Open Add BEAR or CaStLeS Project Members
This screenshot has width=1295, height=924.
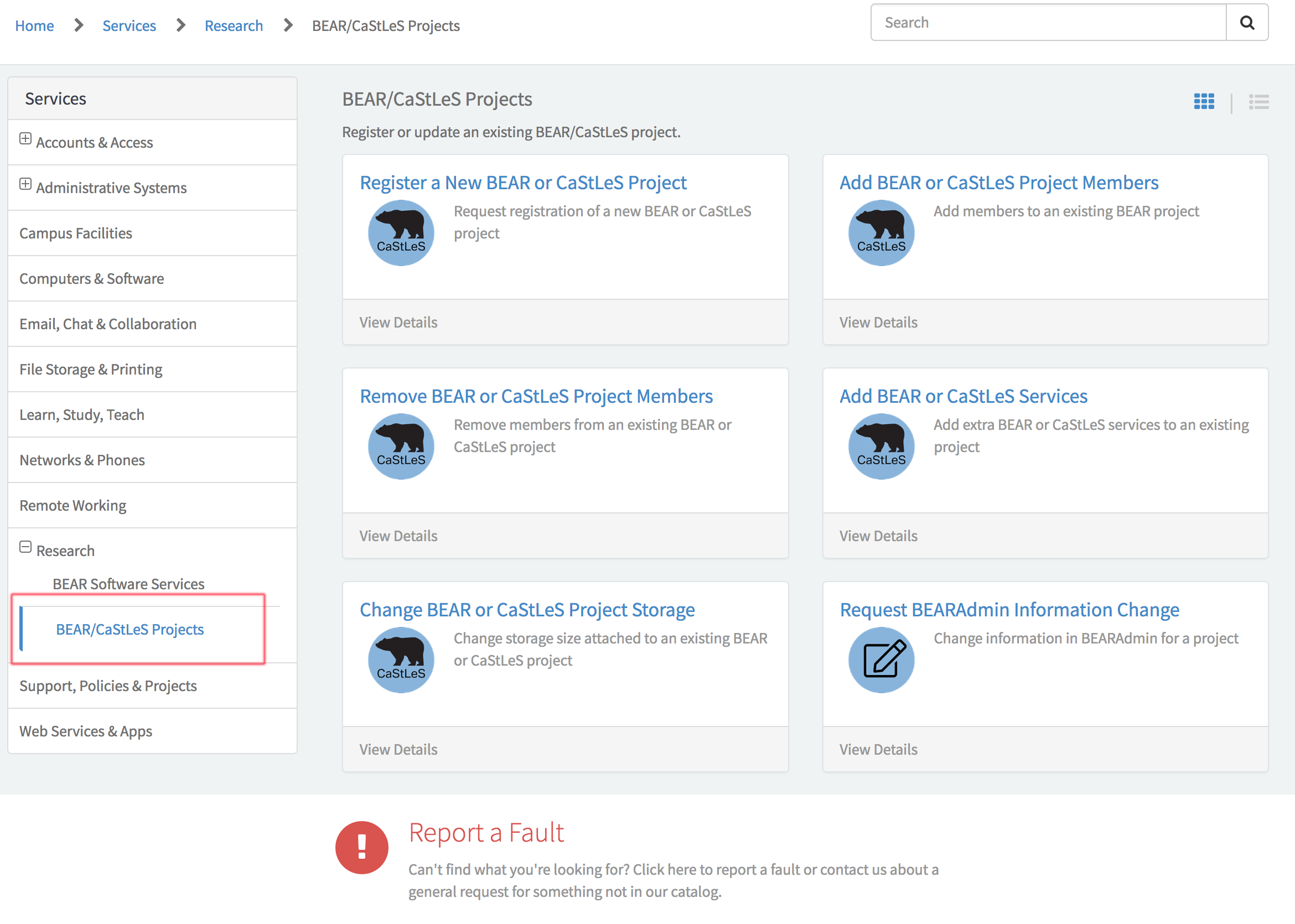999,182
